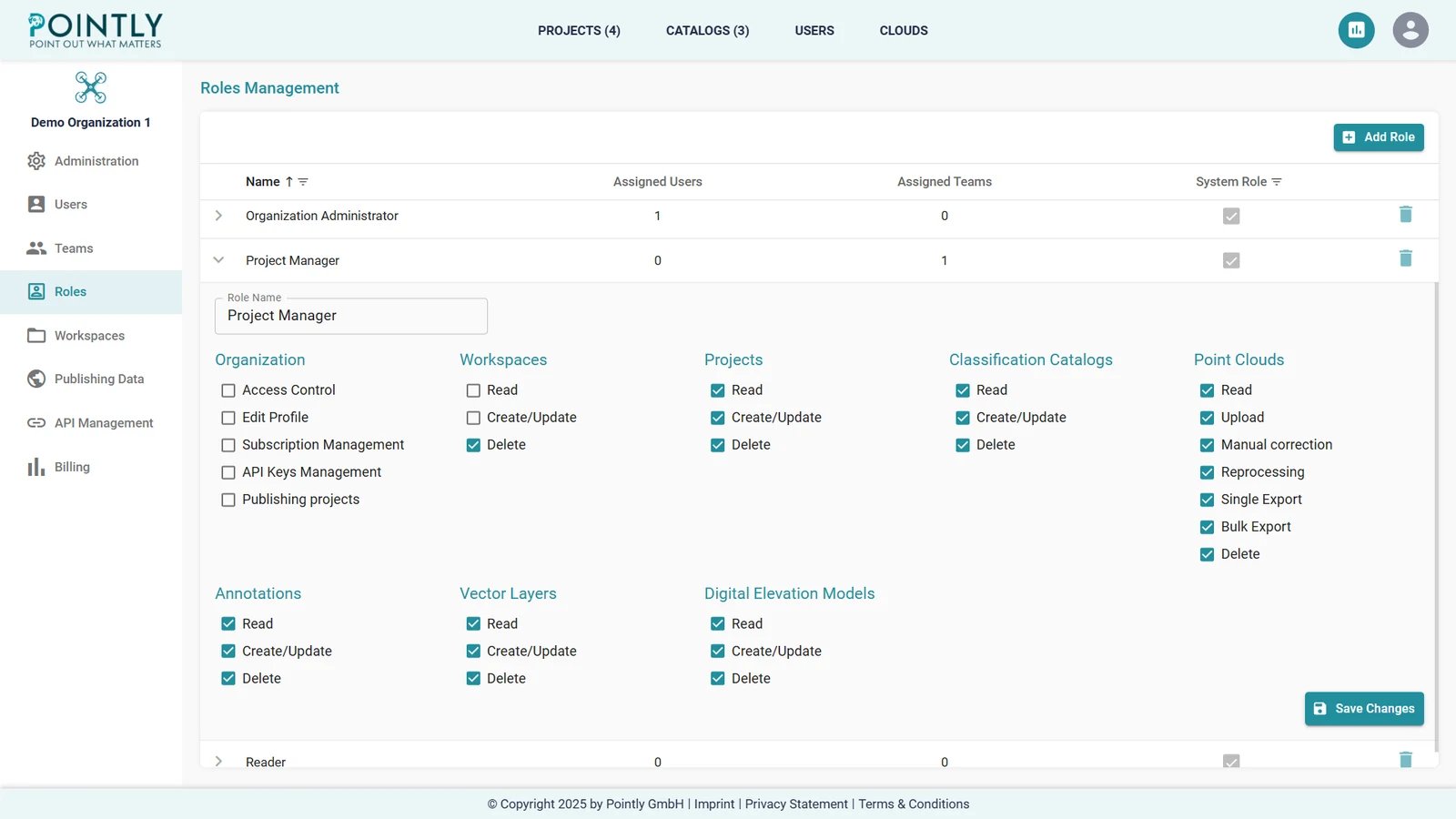Open API Management in the sidebar
Image resolution: width=1456 pixels, height=819 pixels.
91,423
